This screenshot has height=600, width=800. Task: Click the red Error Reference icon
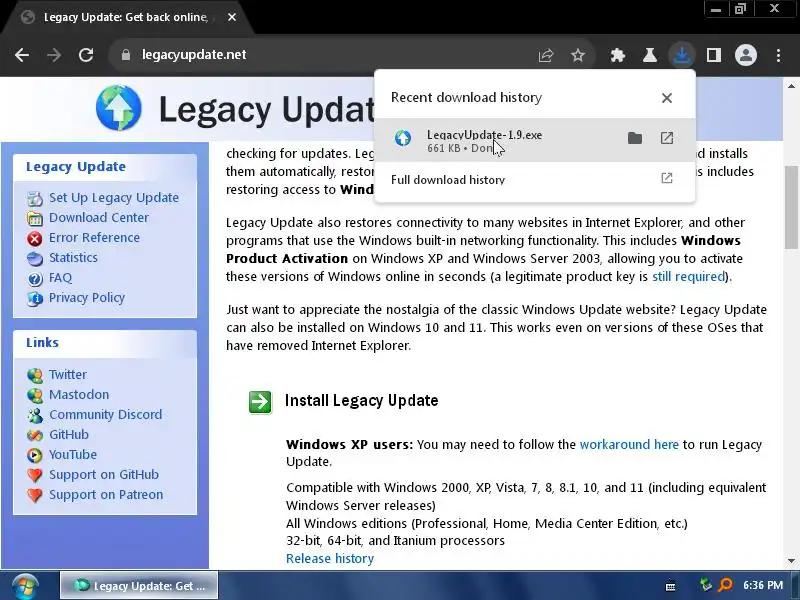tap(35, 238)
